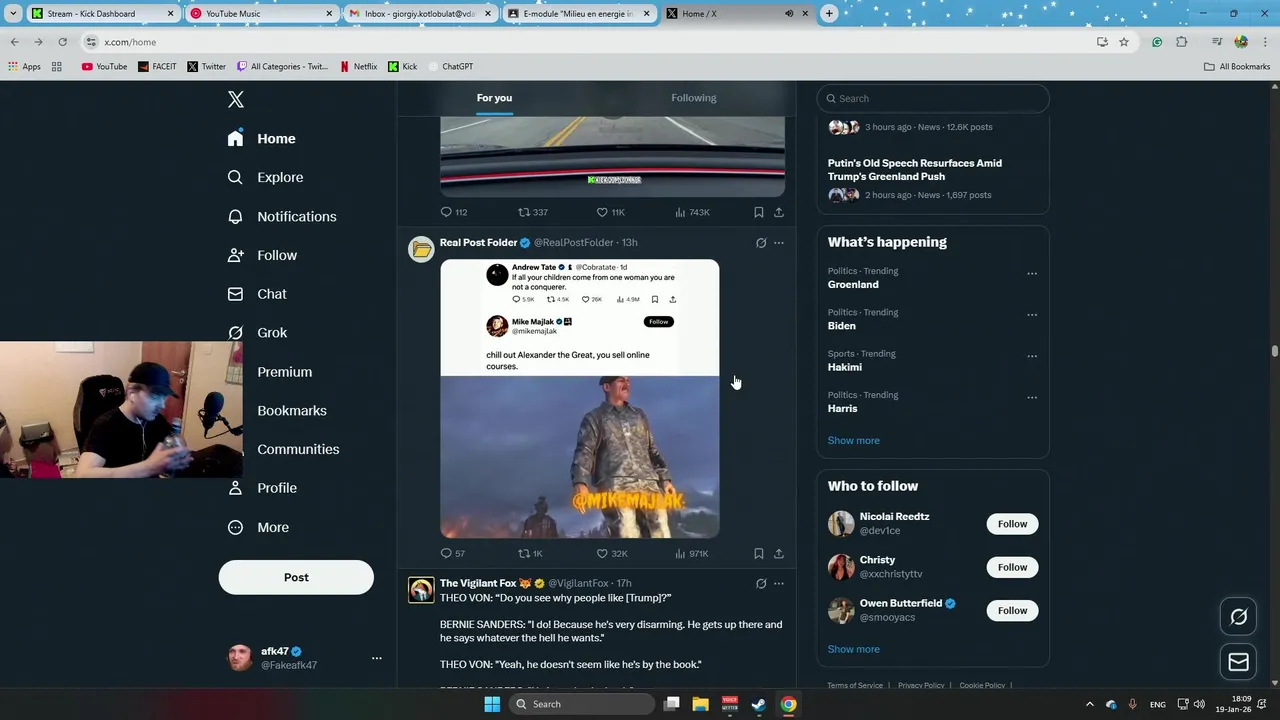This screenshot has width=1280, height=720.
Task: Open more options for Hakimi trend
Action: click(x=1032, y=356)
